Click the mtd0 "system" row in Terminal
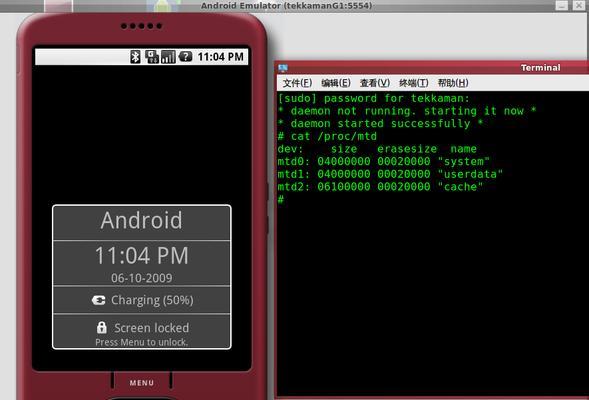 point(384,162)
